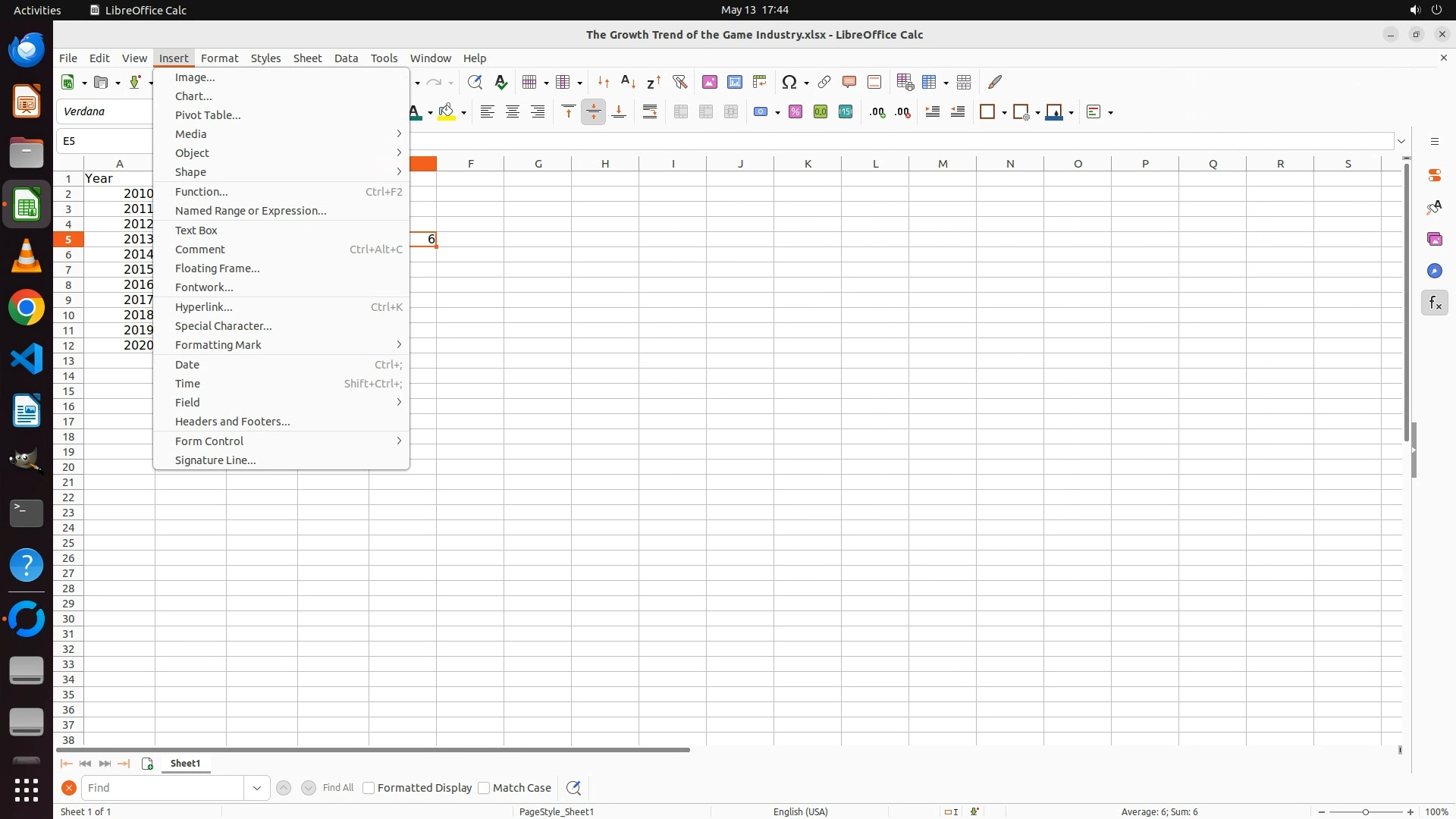This screenshot has height=819, width=1456.
Task: Format cell as percent icon
Action: coord(795,112)
